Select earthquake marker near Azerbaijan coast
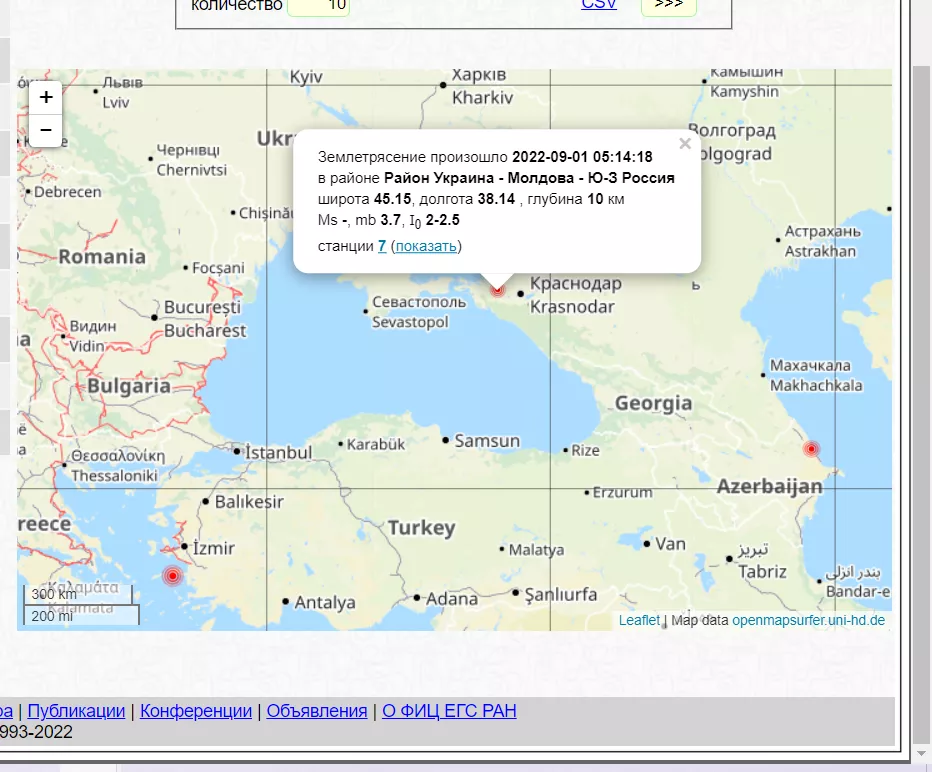932x772 pixels. click(x=811, y=449)
